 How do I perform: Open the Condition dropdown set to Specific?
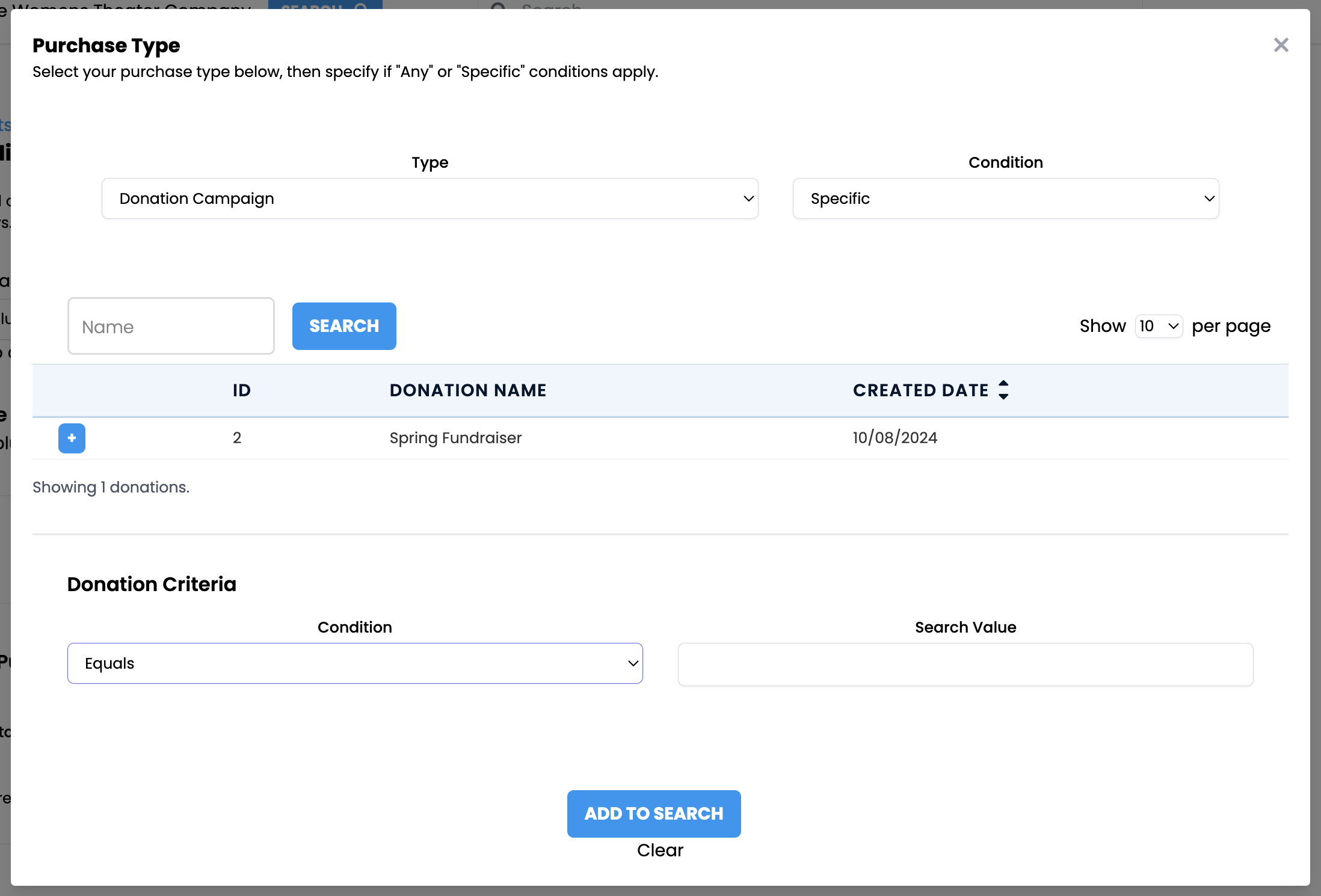point(1005,198)
